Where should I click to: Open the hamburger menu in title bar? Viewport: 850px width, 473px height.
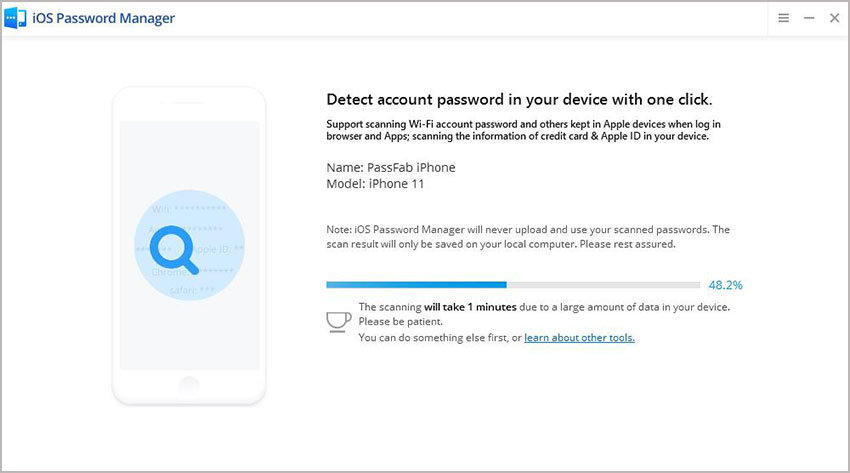coord(784,18)
